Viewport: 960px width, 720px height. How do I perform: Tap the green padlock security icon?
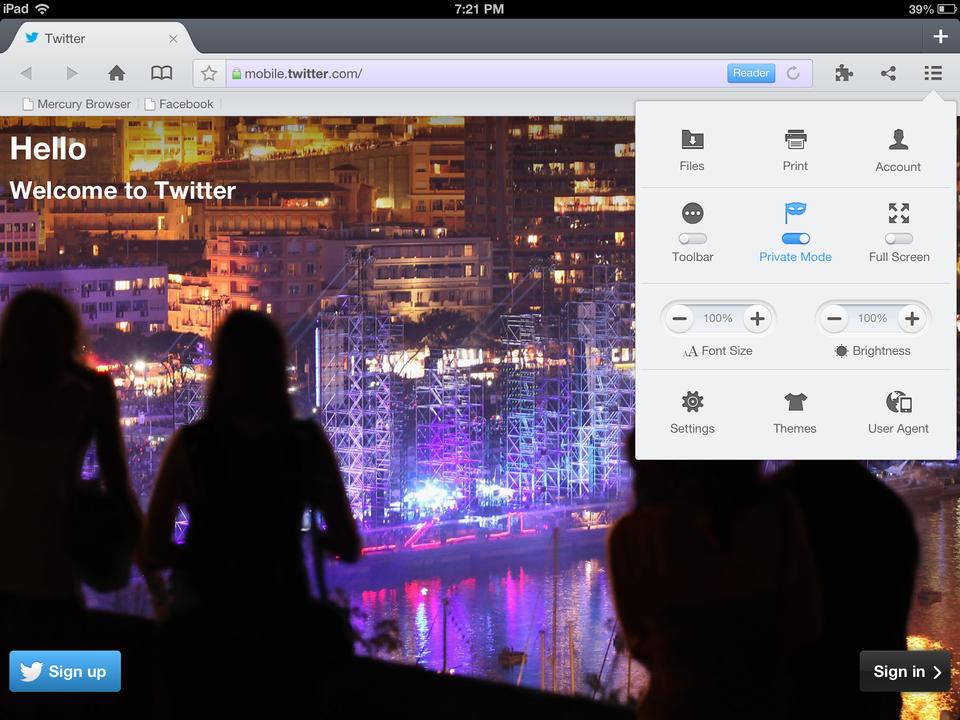tap(236, 73)
